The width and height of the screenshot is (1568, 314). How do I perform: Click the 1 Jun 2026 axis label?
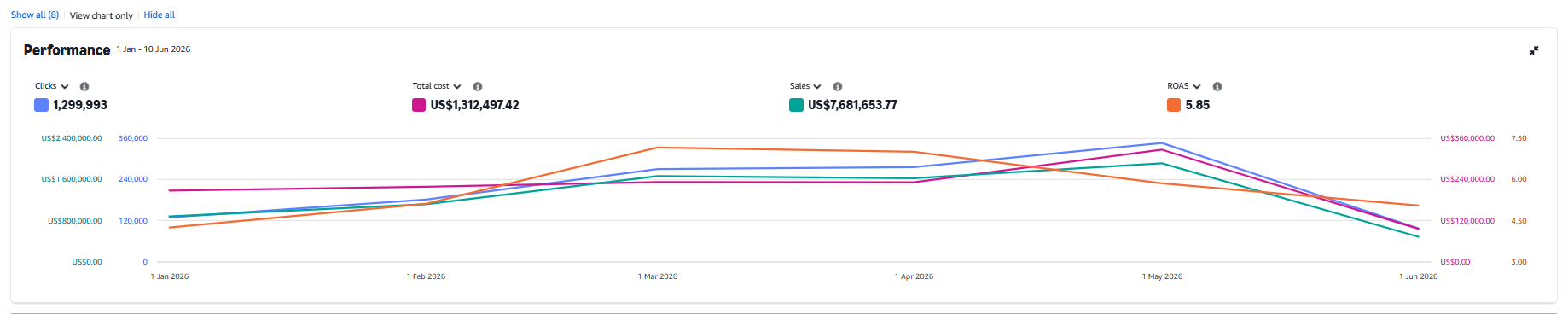pyautogui.click(x=1418, y=276)
